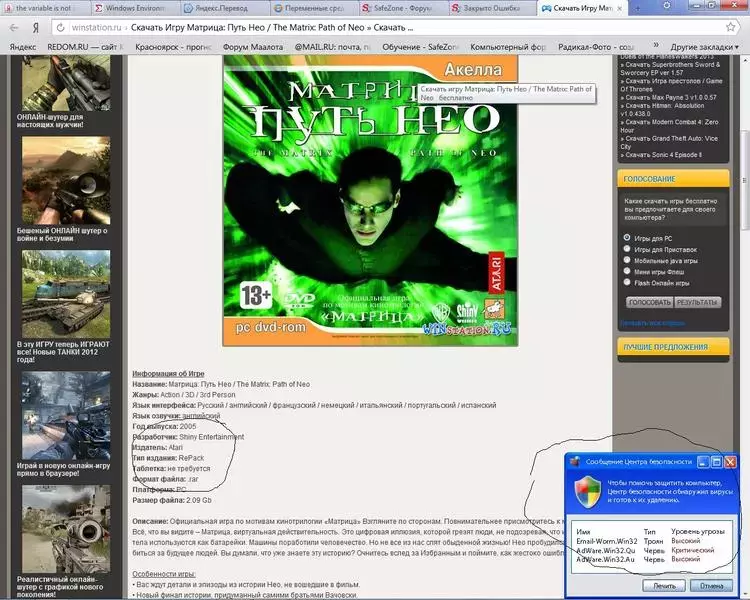Click the security popup title bar icon
This screenshot has width=750, height=600.
point(575,462)
